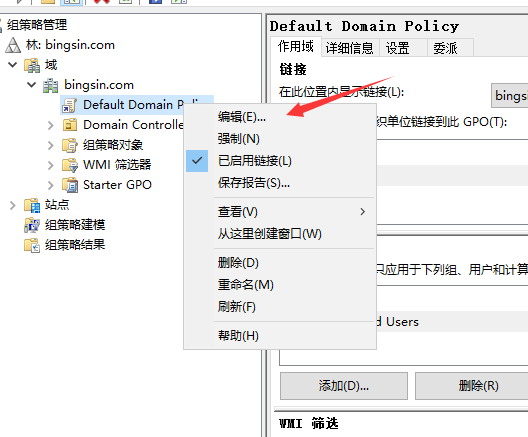Expand the 站点 sites node
This screenshot has width=528, height=437.
click(x=12, y=205)
